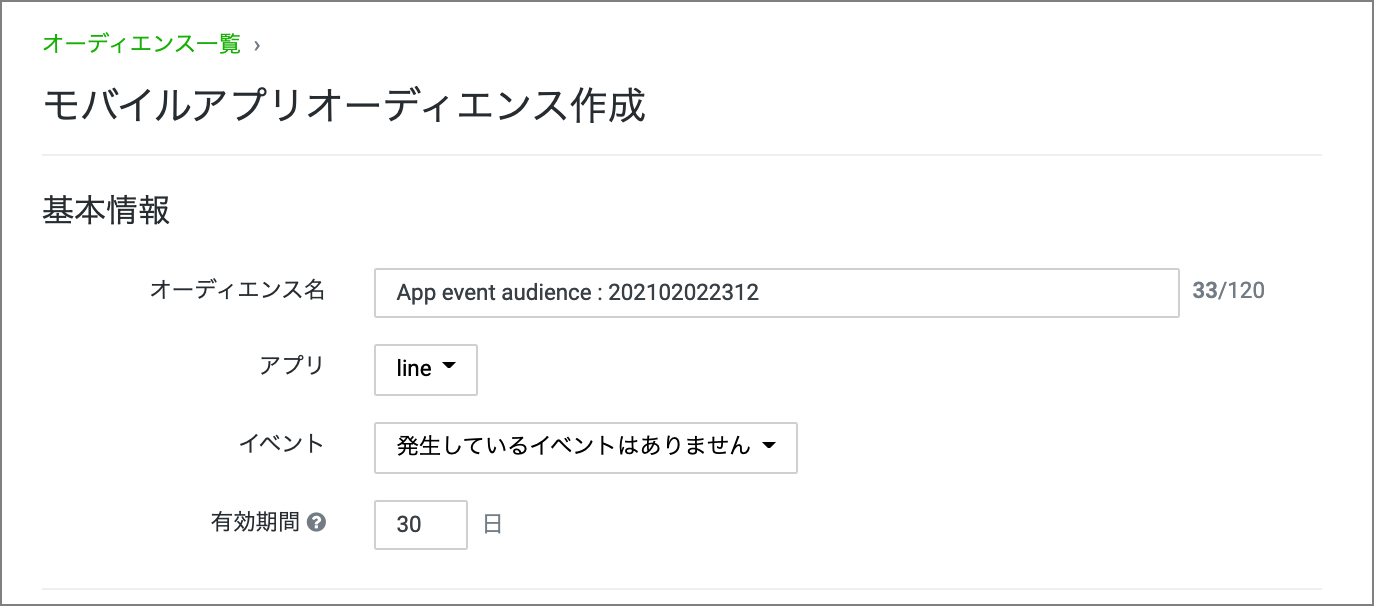Image resolution: width=1374 pixels, height=606 pixels.
Task: Click the オーディエンス名 field label
Action: tap(237, 290)
